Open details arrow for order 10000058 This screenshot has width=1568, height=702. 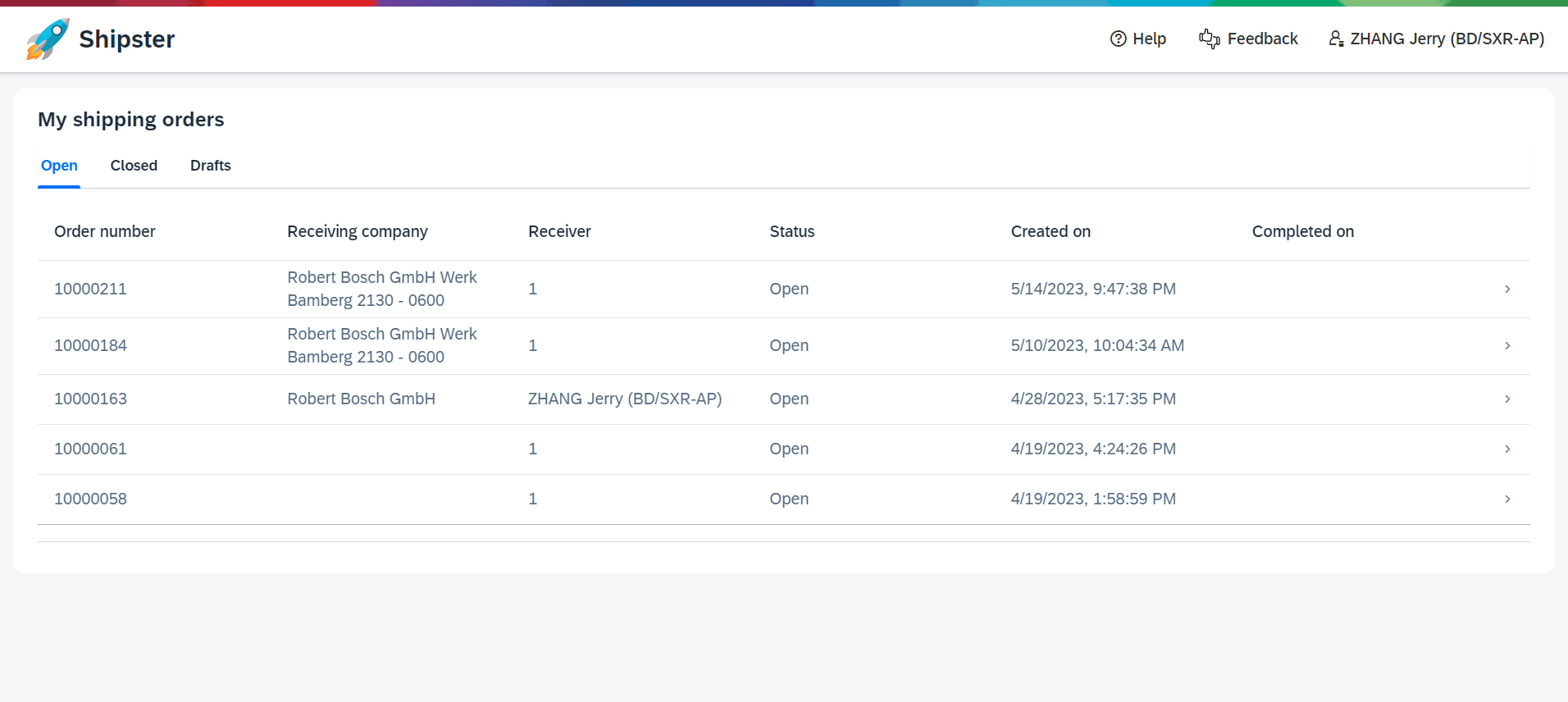pyautogui.click(x=1507, y=499)
